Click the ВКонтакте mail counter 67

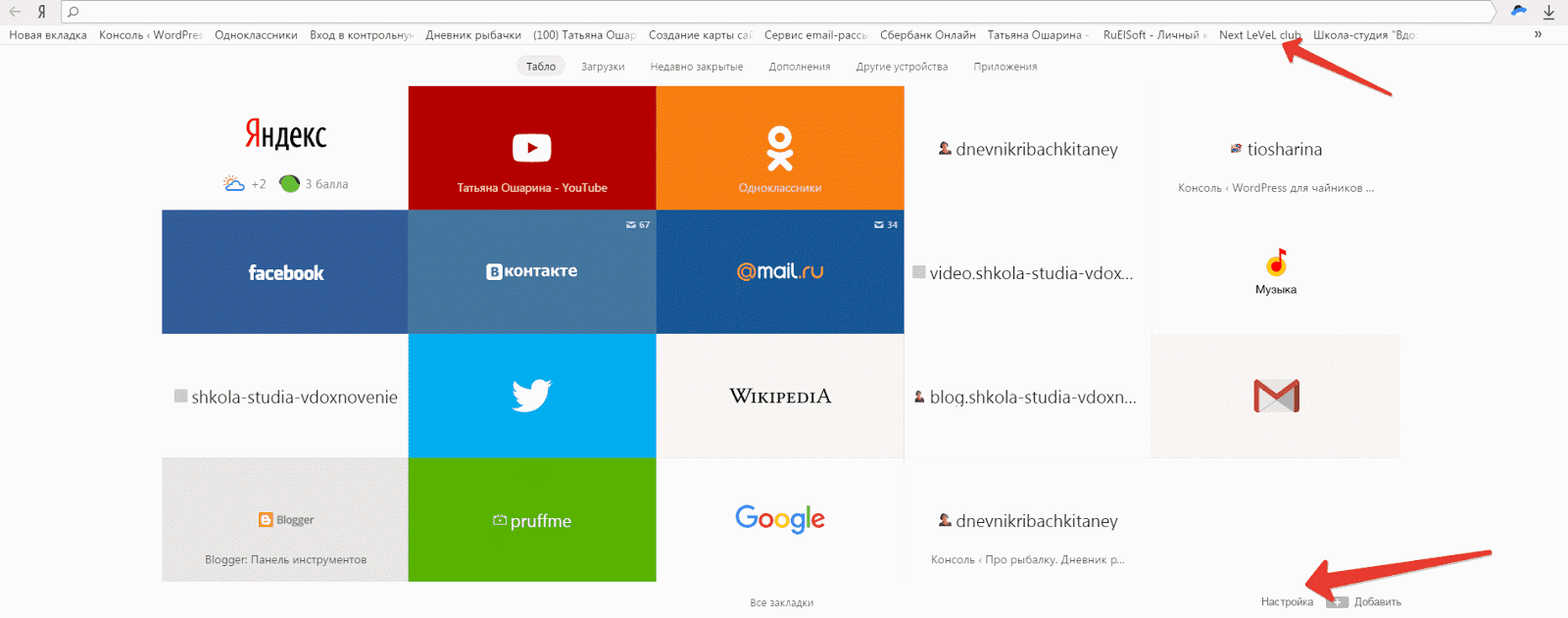[x=638, y=225]
